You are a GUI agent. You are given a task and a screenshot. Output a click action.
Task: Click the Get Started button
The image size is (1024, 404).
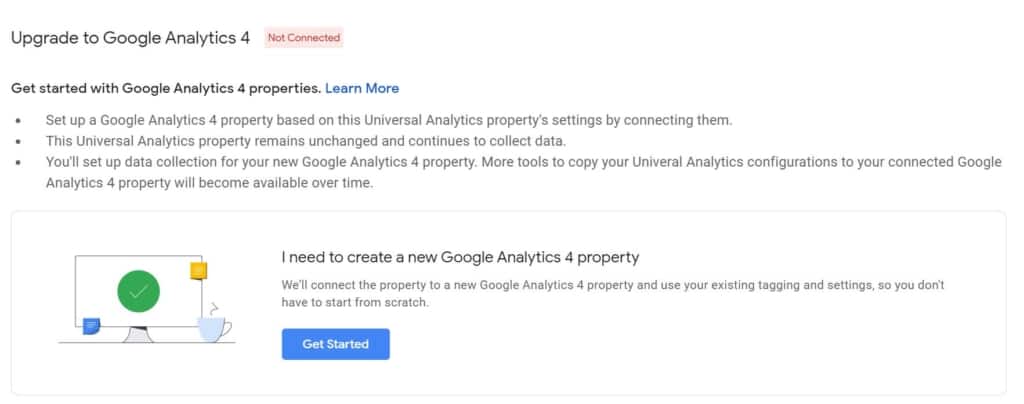coord(335,344)
